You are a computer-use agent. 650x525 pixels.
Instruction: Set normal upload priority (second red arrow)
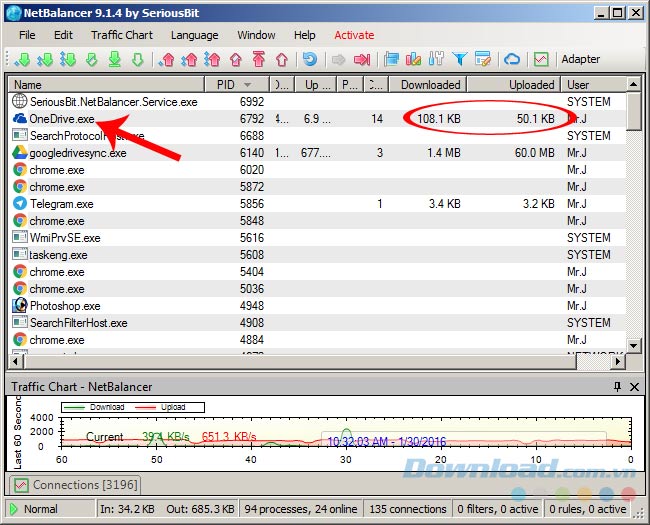pyautogui.click(x=189, y=59)
